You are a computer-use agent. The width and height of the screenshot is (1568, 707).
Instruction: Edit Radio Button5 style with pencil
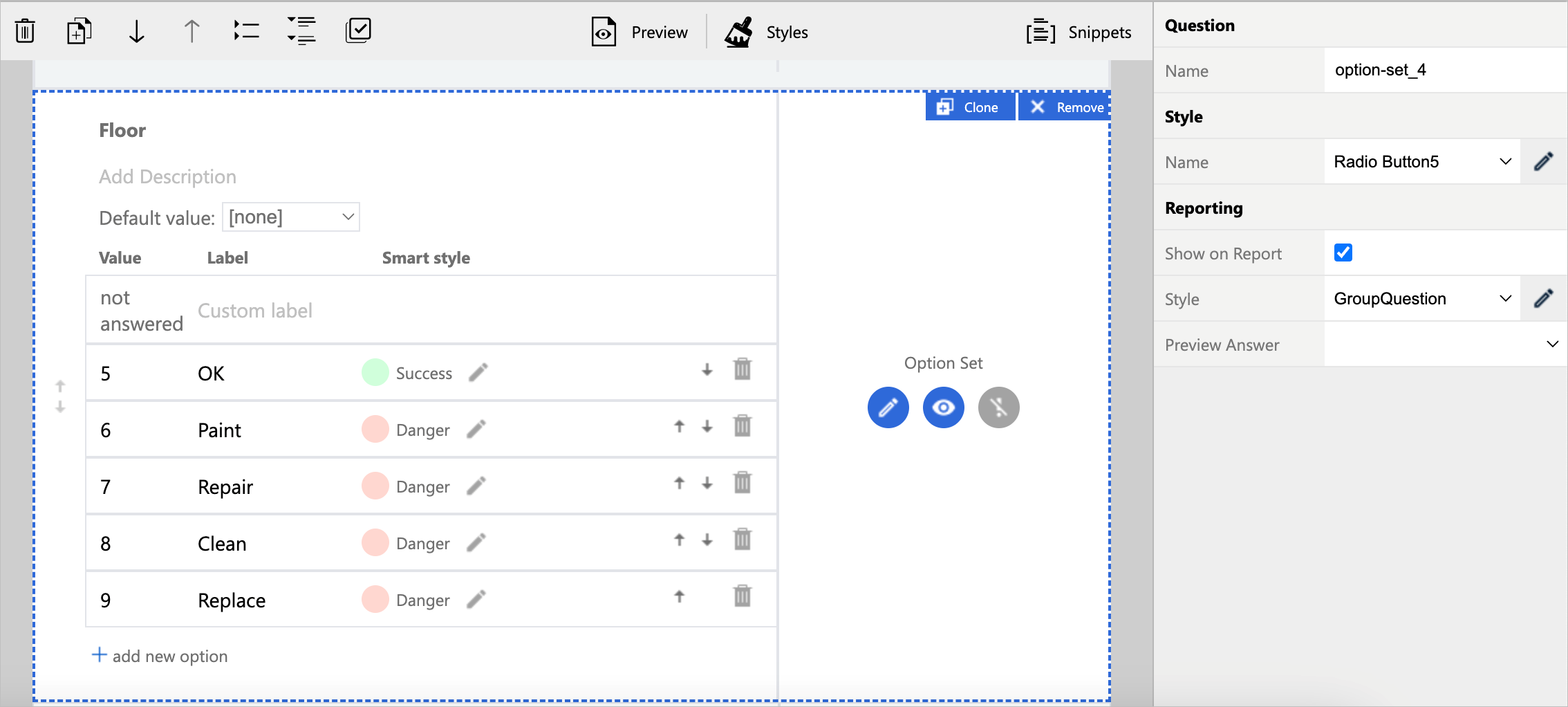tap(1543, 162)
